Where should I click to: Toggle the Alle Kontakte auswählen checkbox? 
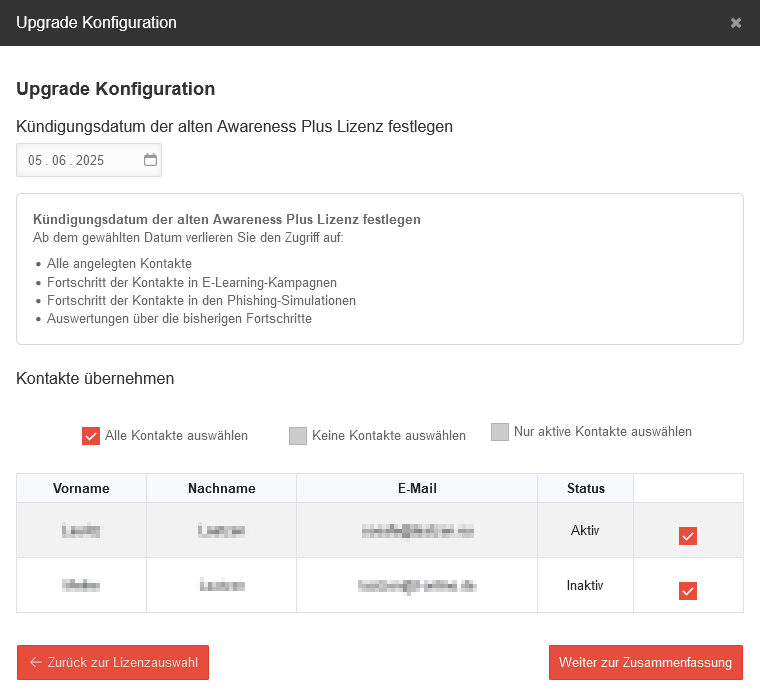(91, 436)
